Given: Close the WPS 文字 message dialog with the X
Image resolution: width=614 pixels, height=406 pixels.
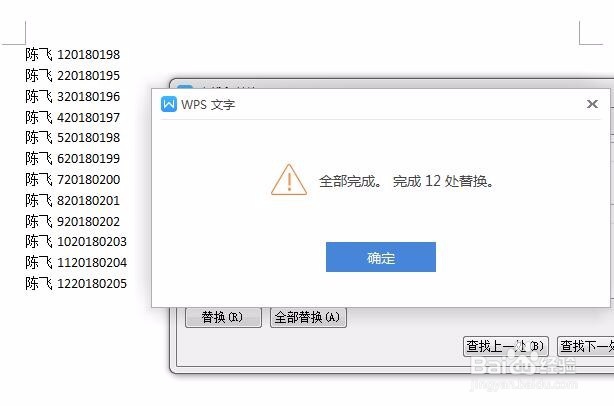Looking at the screenshot, I should point(592,104).
